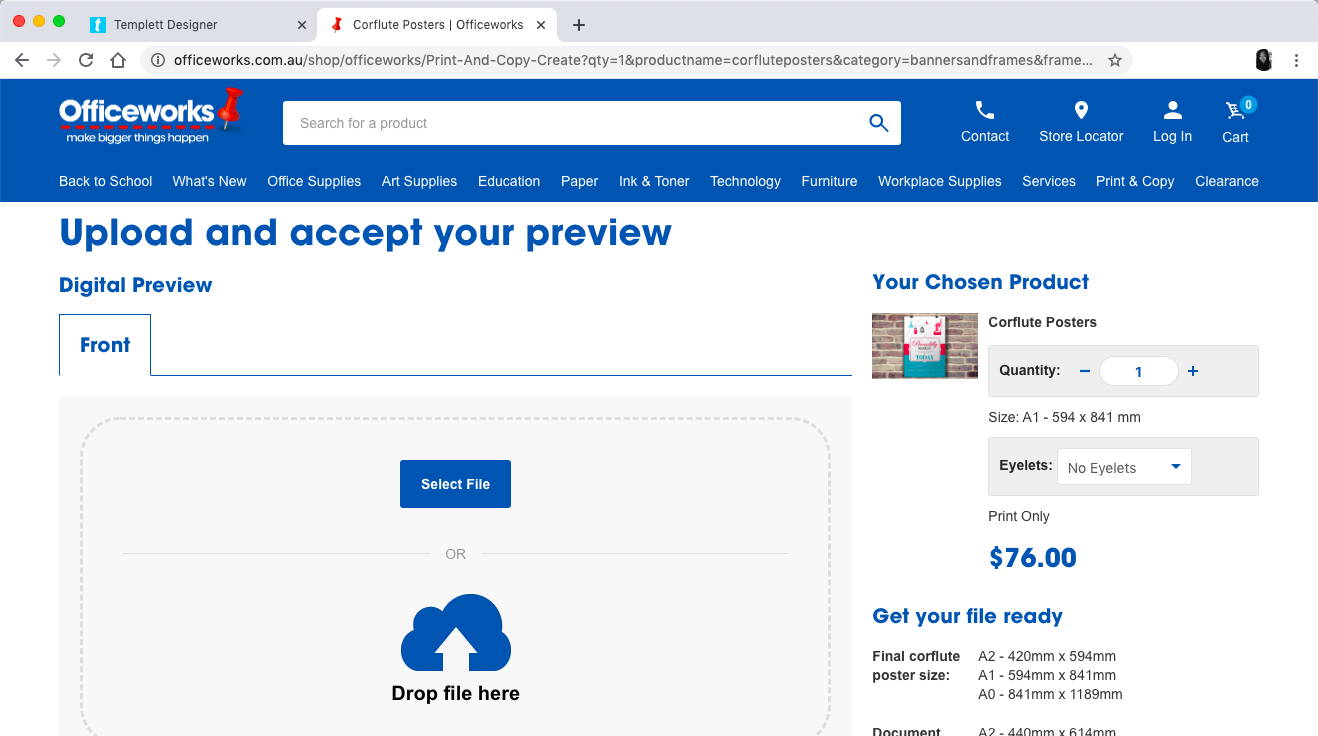Open the Education menu
This screenshot has height=736, width=1318.
click(509, 181)
